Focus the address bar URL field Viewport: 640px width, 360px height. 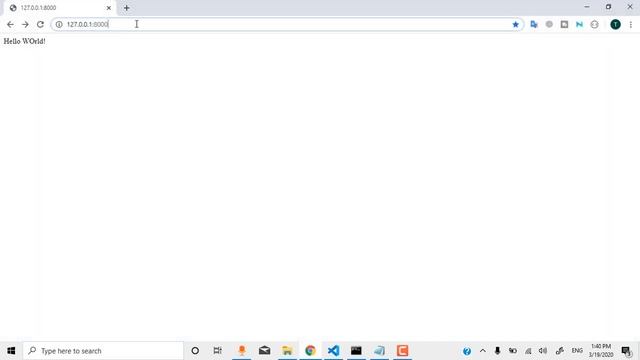[x=287, y=24]
